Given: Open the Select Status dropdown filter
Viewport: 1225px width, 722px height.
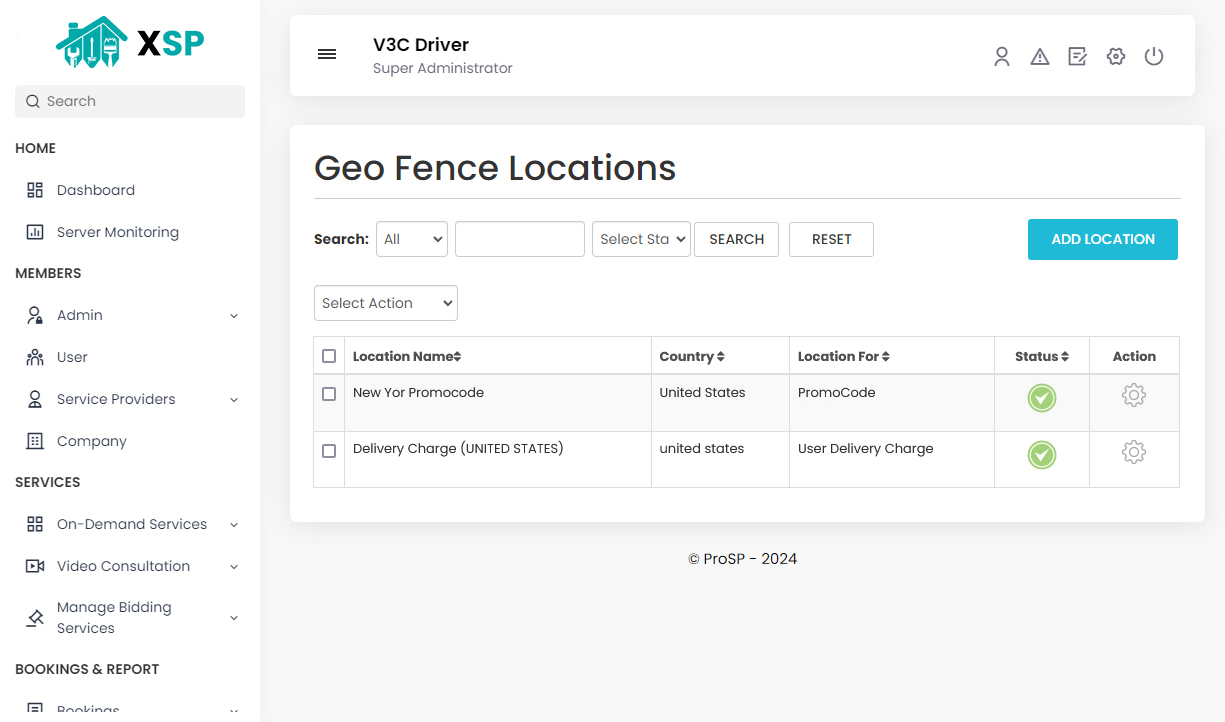Looking at the screenshot, I should (641, 239).
